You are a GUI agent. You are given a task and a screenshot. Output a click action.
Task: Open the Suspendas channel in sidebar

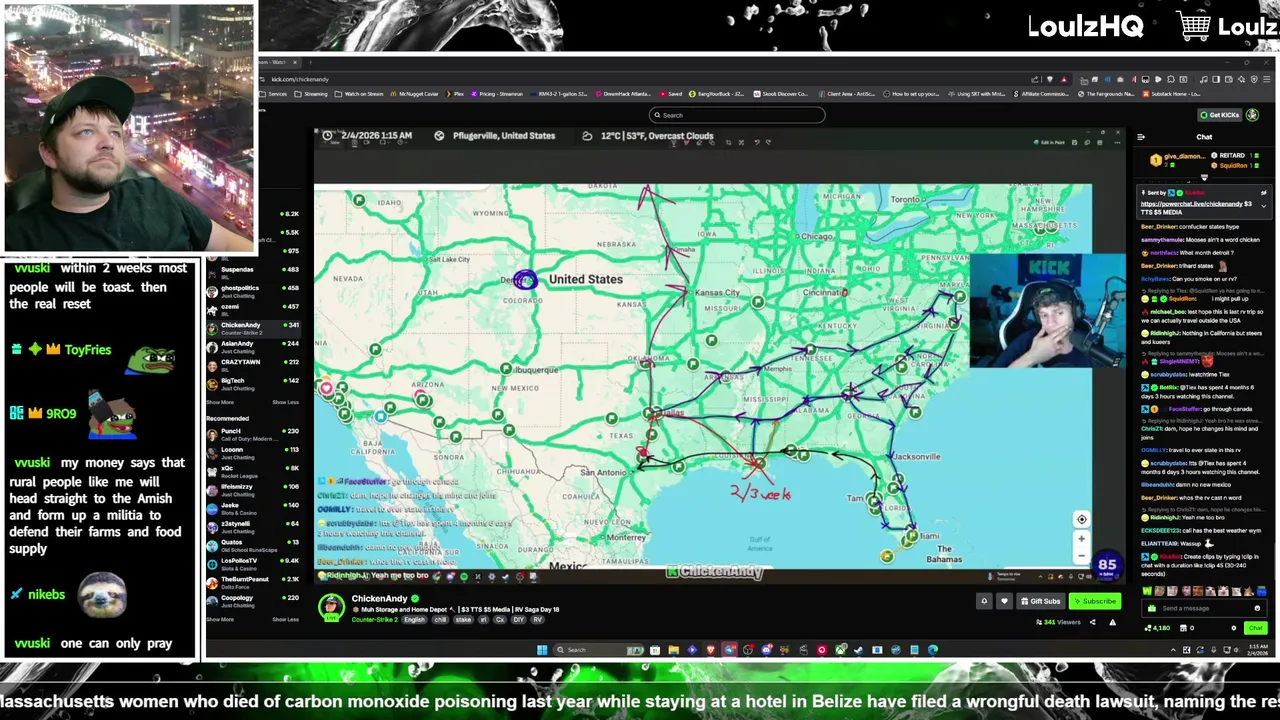pyautogui.click(x=252, y=272)
